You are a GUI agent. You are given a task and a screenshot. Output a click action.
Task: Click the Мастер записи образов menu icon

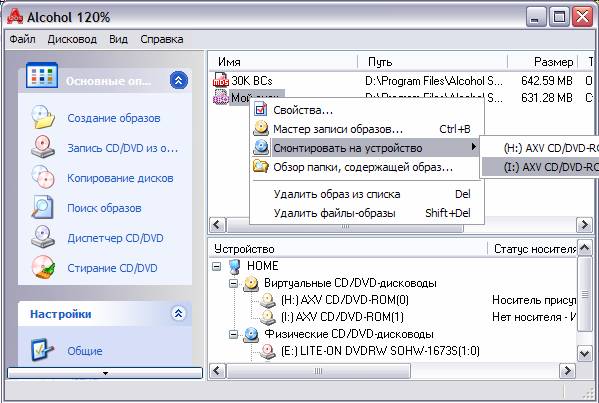click(x=261, y=129)
